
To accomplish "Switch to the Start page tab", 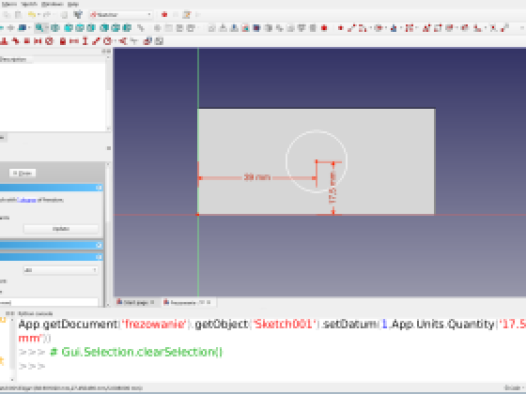I will click(136, 302).
